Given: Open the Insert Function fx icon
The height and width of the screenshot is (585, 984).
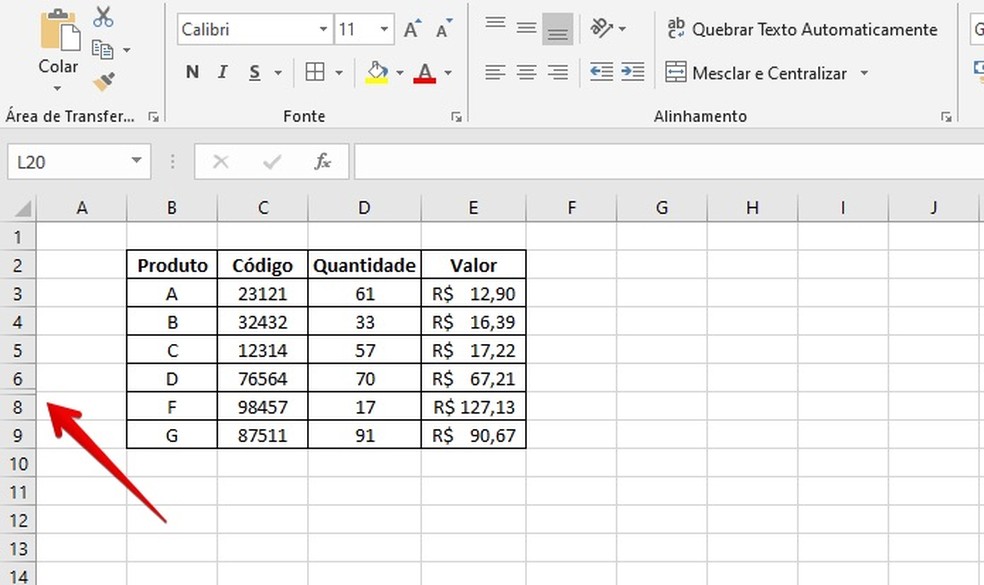Looking at the screenshot, I should pyautogui.click(x=322, y=161).
